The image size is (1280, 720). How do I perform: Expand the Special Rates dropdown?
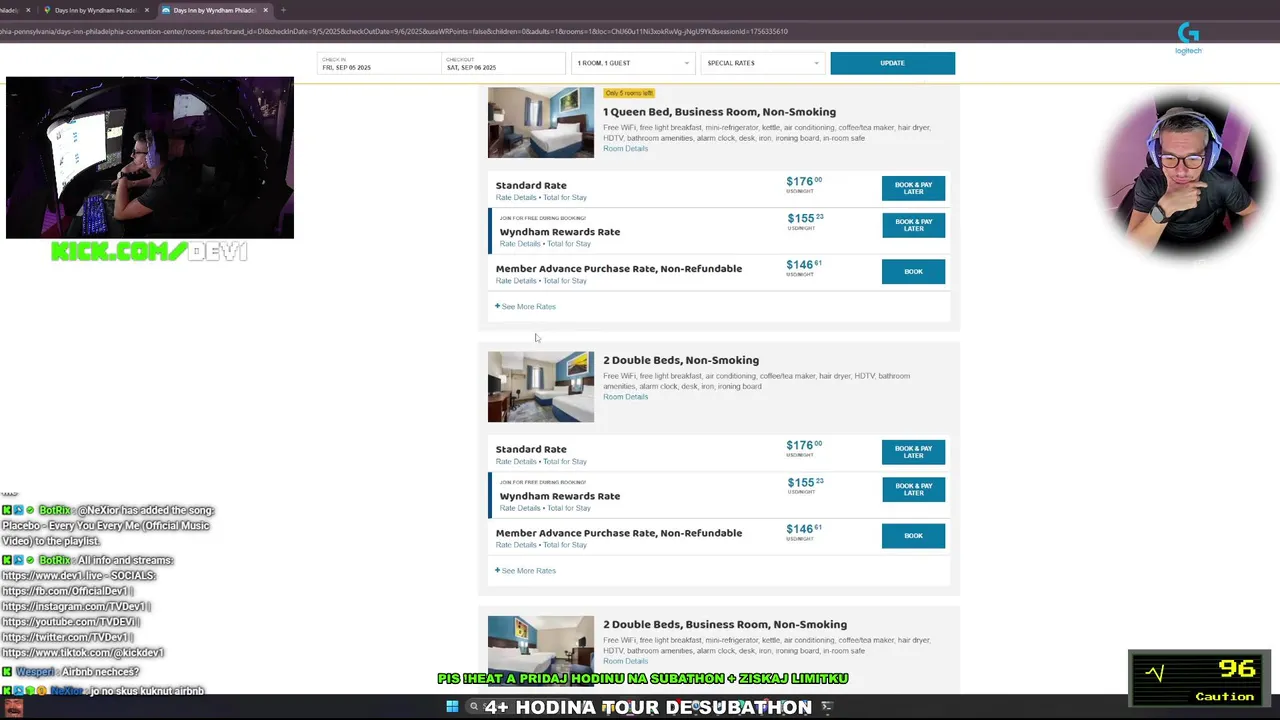(x=762, y=63)
